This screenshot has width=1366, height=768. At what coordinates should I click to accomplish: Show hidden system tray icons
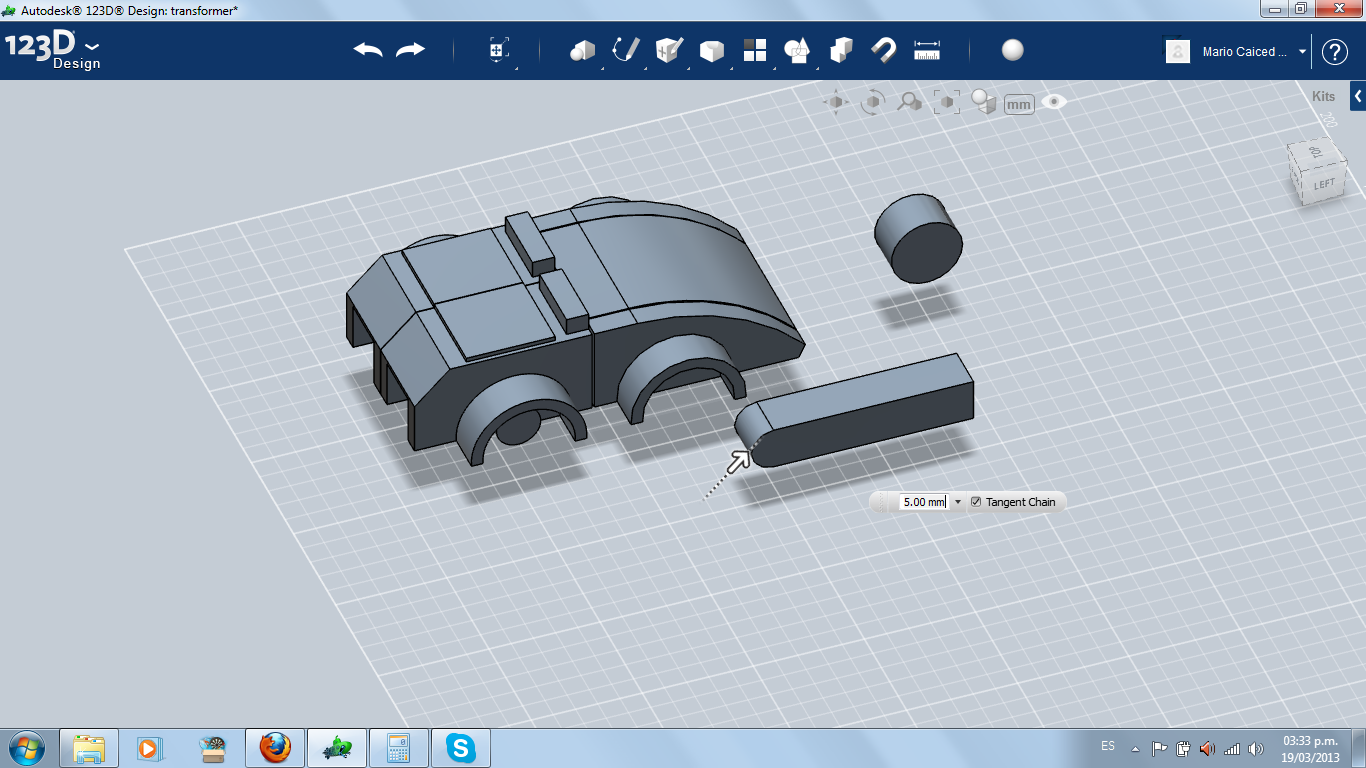point(1135,749)
